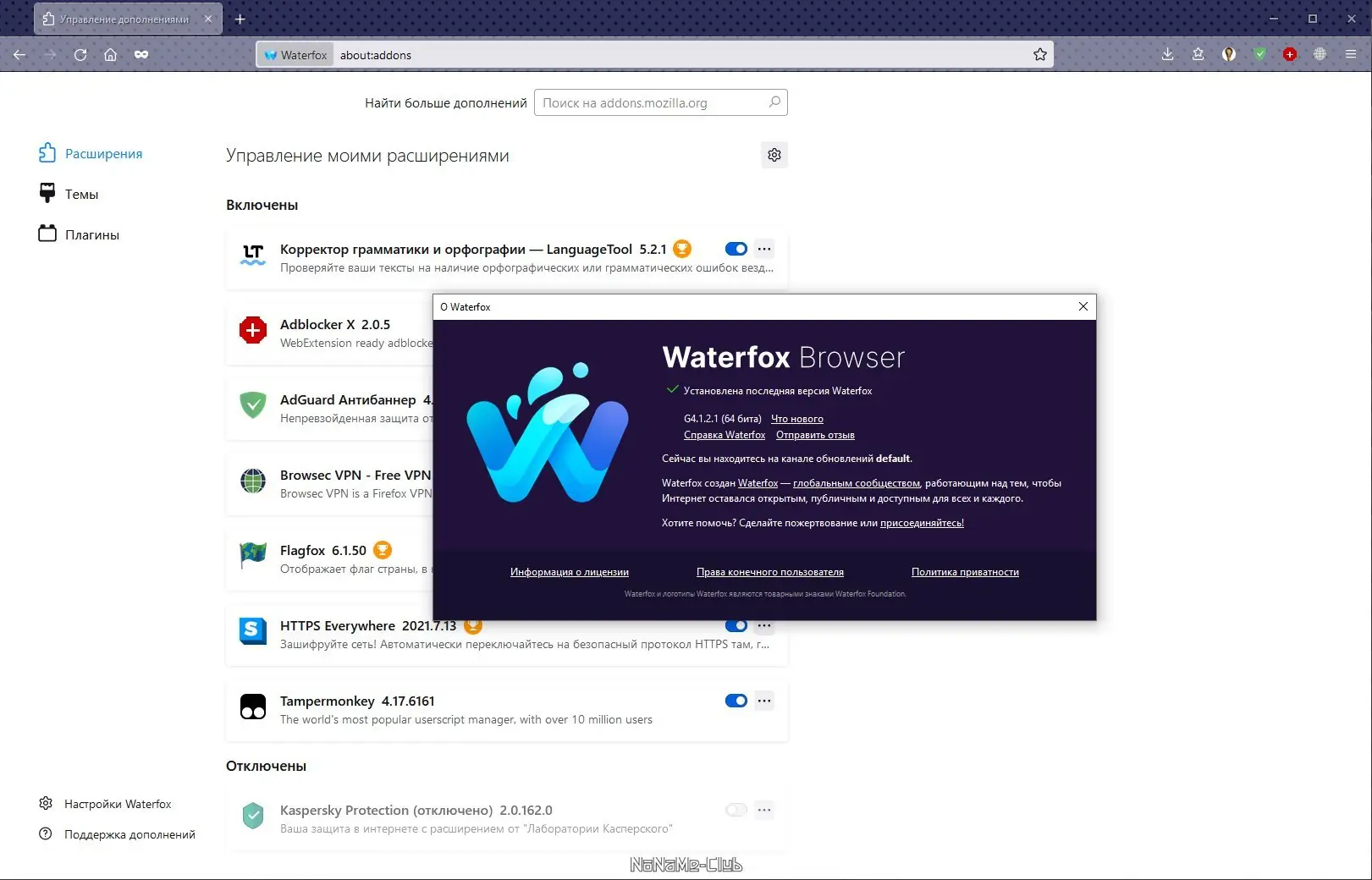Open more options for LanguageTool
Viewport: 1372px width, 880px height.
click(764, 249)
